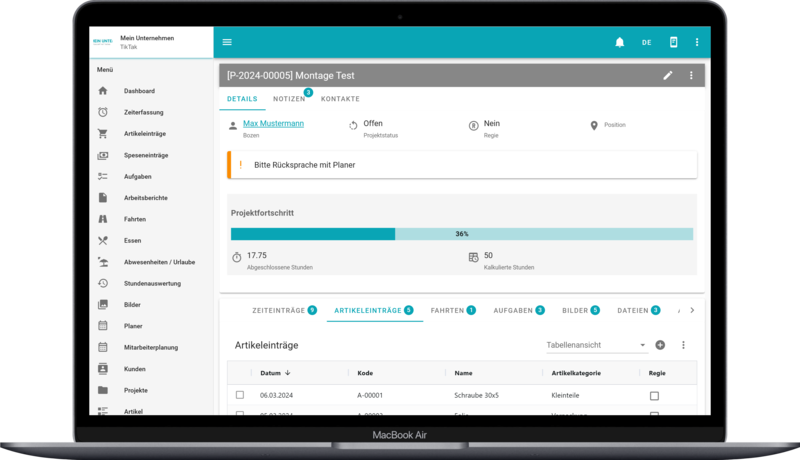The width and height of the screenshot is (800, 460).
Task: Switch to the Notizen tab
Action: point(290,99)
